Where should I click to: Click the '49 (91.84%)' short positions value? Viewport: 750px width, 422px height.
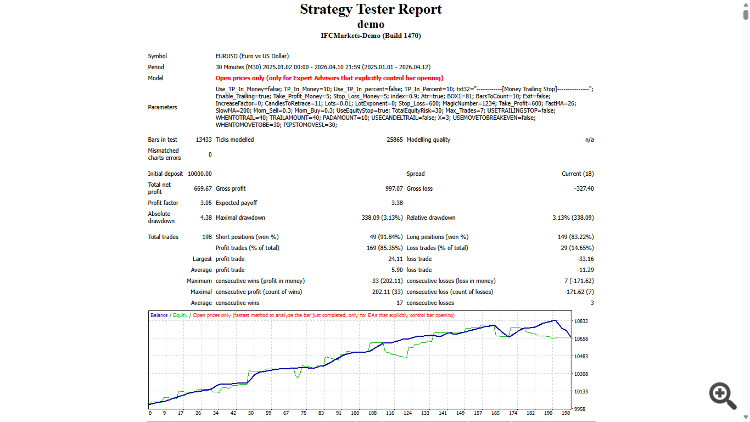386,237
